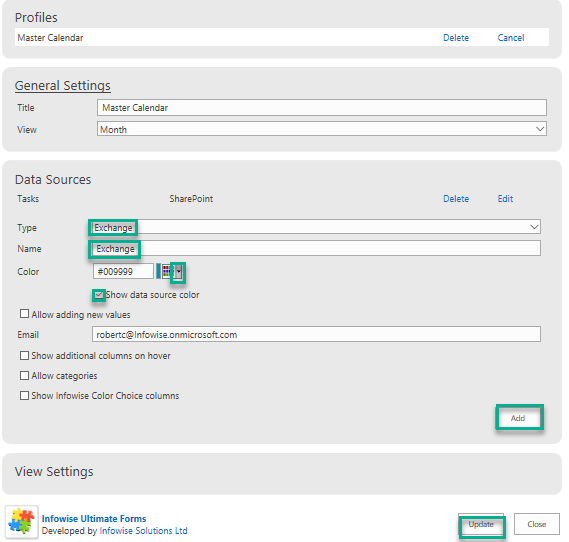Viewport: 569px width, 542px height.
Task: Click the Update button
Action: (481, 524)
